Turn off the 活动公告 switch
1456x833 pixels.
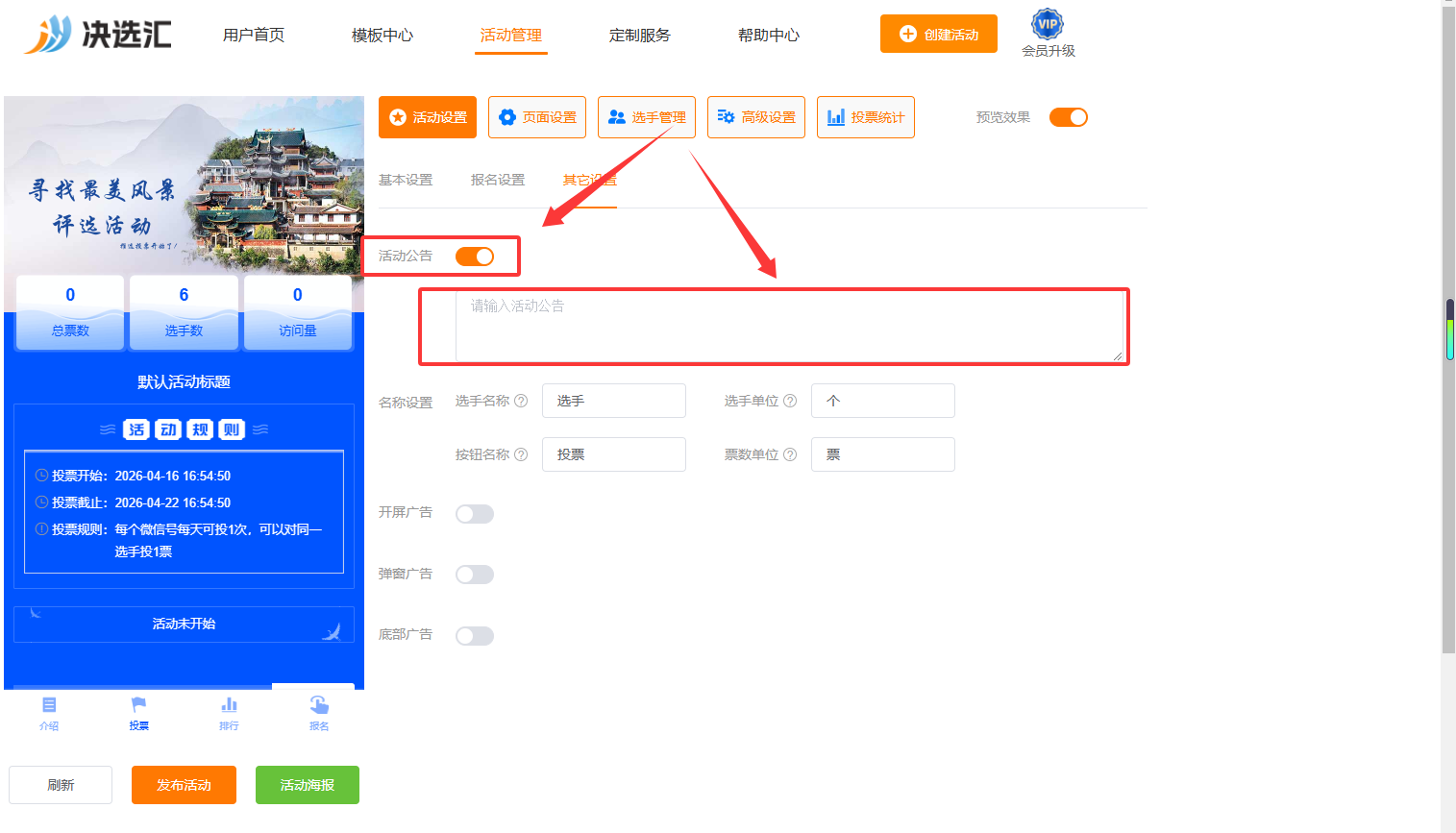475,257
